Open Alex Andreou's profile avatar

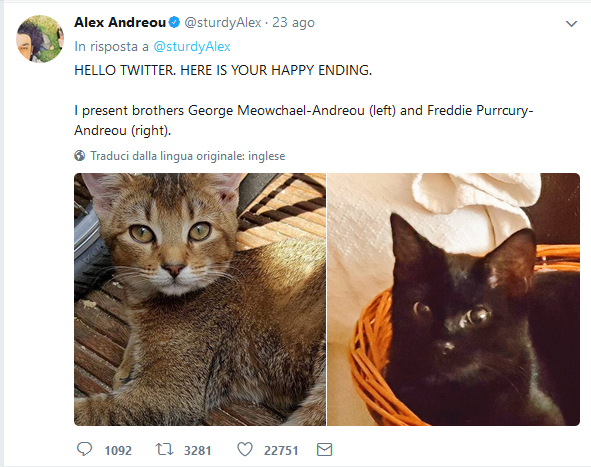pos(40,39)
